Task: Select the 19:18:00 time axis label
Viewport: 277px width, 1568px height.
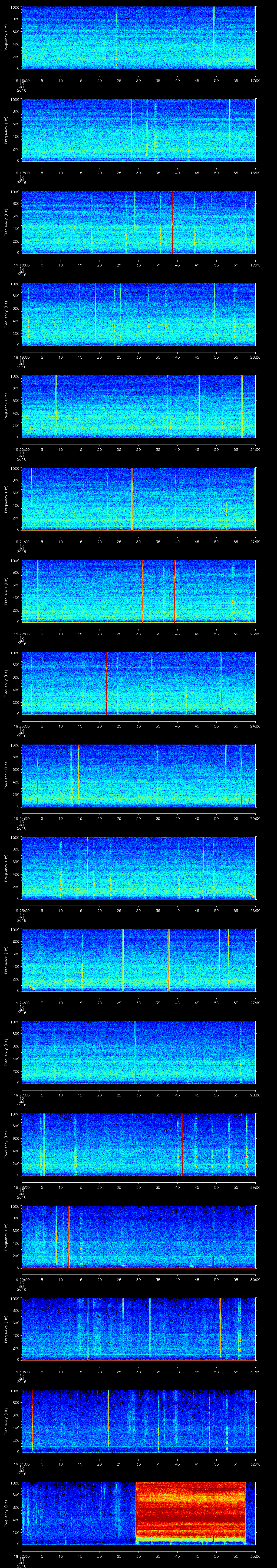Action: (22, 265)
